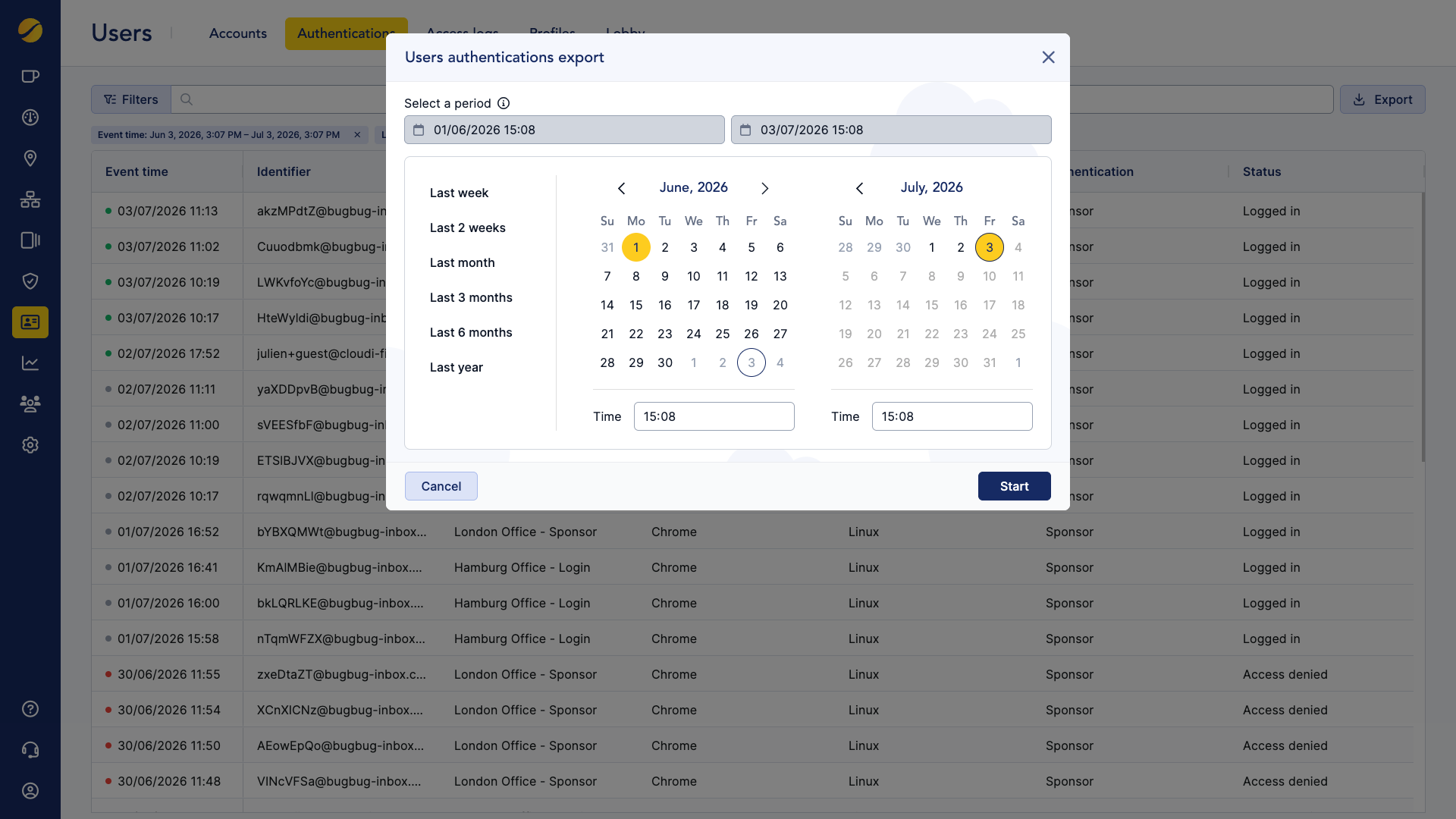Screen dimensions: 1456x819
Task: Click the Users page title
Action: (121, 33)
